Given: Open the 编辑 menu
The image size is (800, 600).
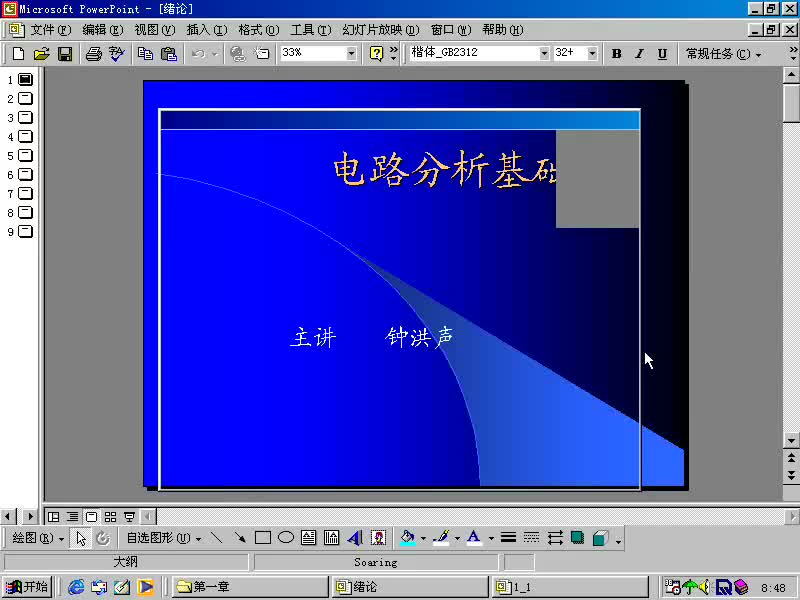Looking at the screenshot, I should point(103,30).
